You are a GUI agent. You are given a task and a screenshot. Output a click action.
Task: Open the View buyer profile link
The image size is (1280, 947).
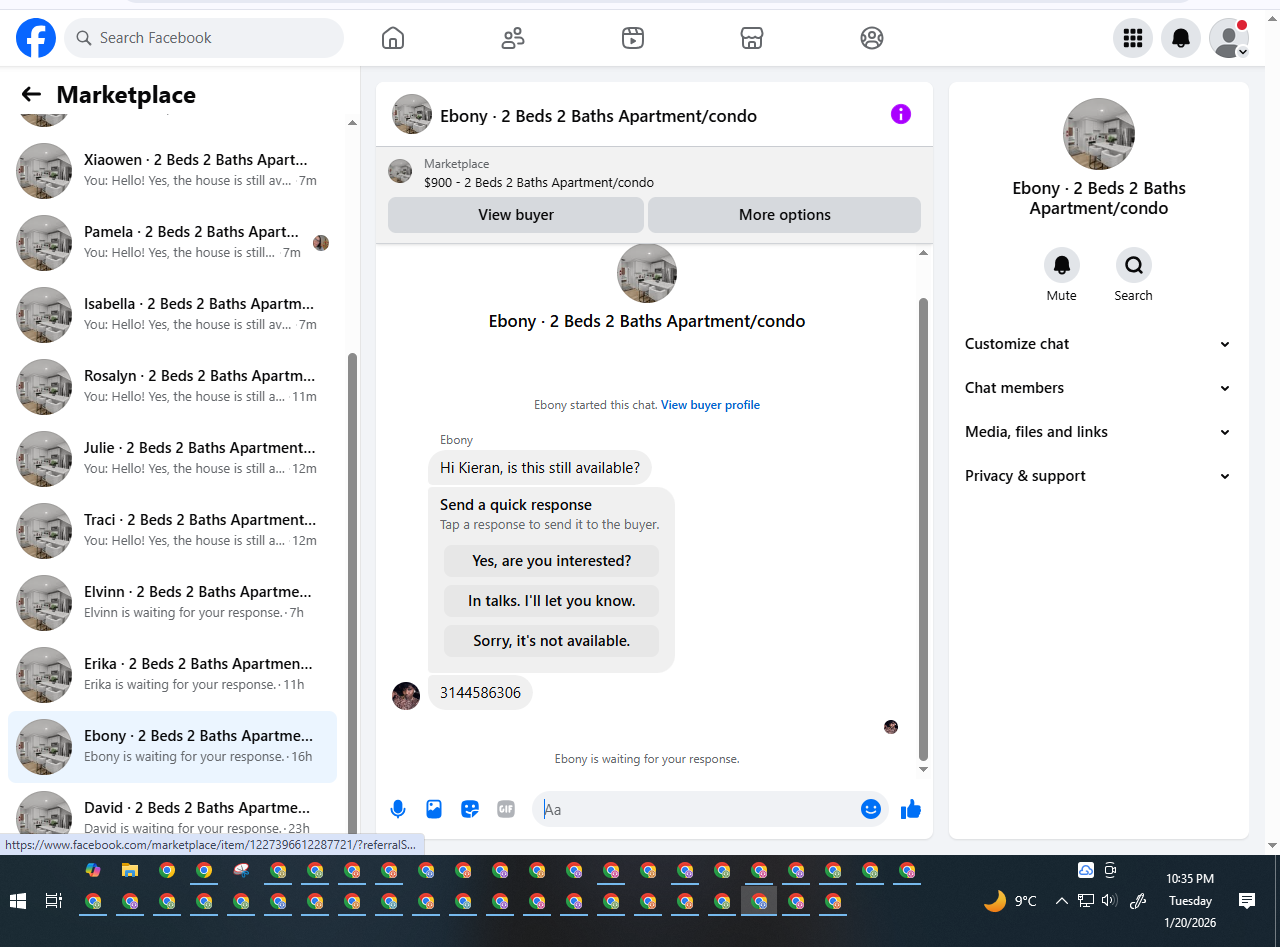710,405
